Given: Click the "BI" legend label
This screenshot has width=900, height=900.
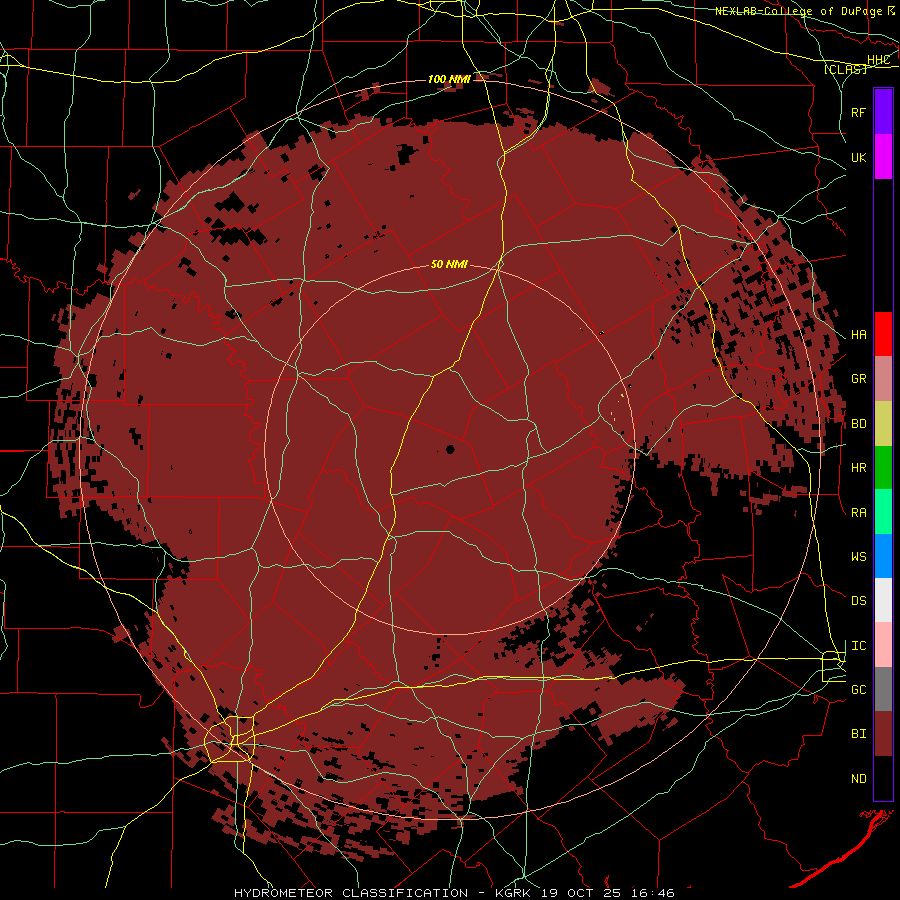Looking at the screenshot, I should [858, 734].
